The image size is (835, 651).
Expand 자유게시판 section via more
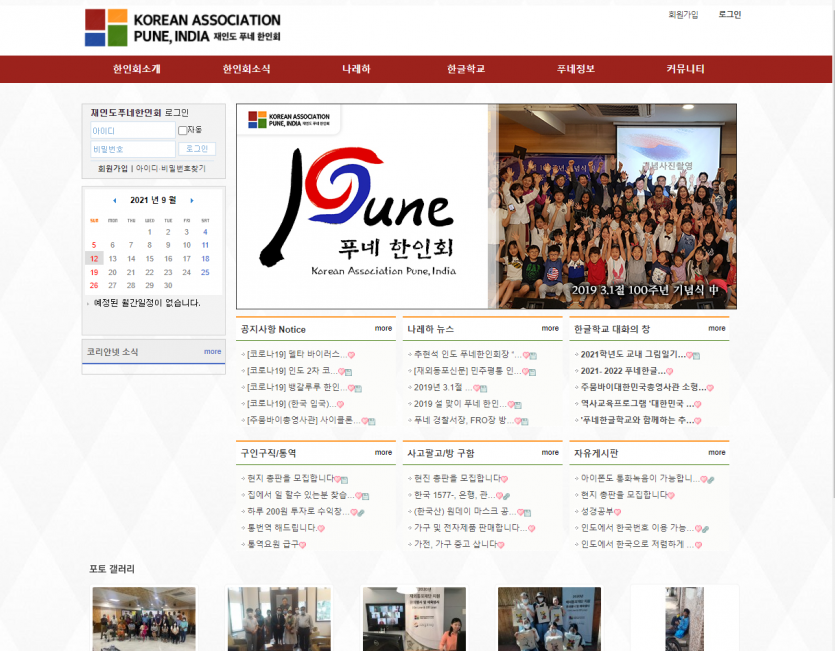pyautogui.click(x=717, y=452)
